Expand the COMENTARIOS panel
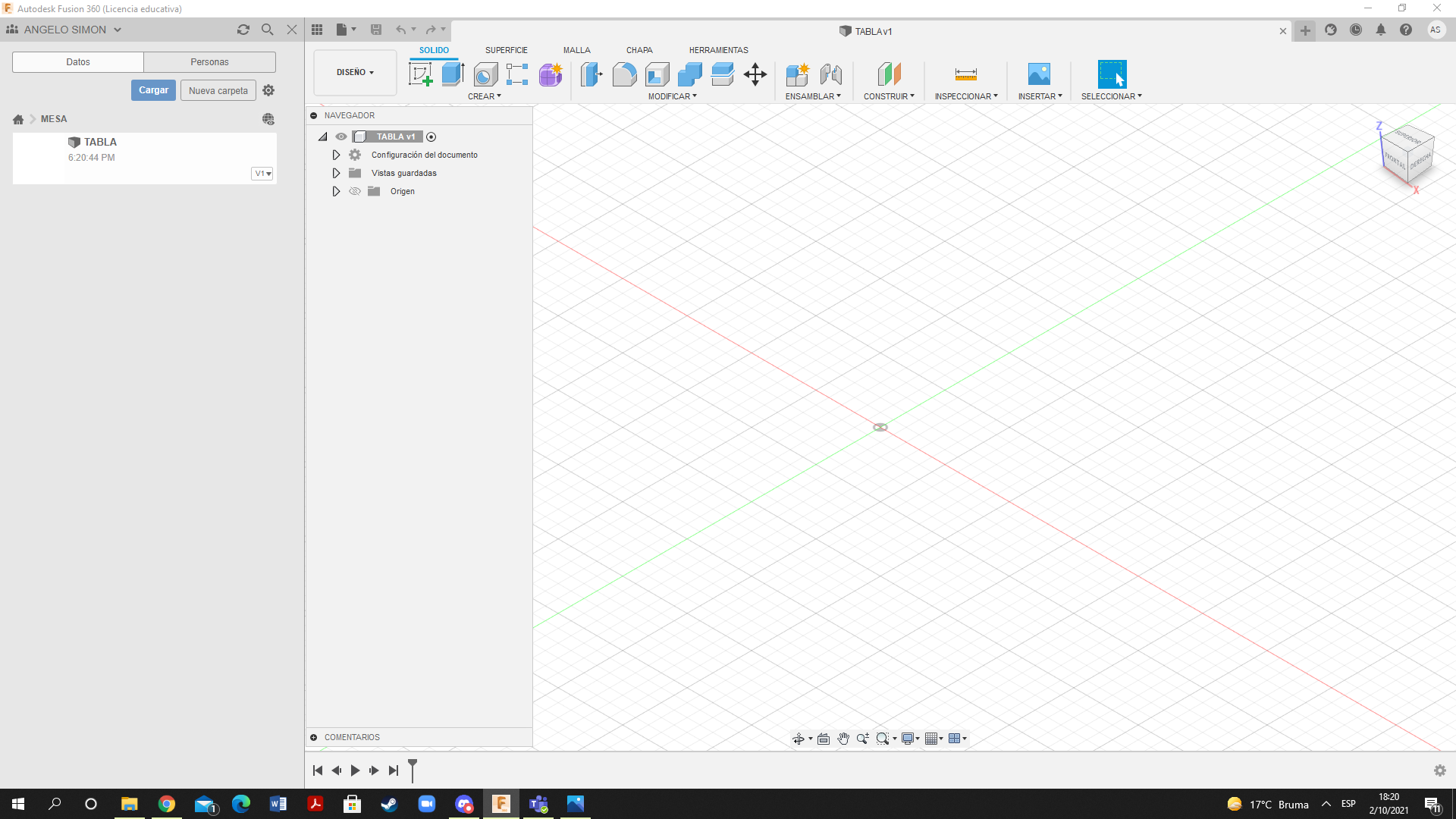1456x819 pixels. [313, 737]
